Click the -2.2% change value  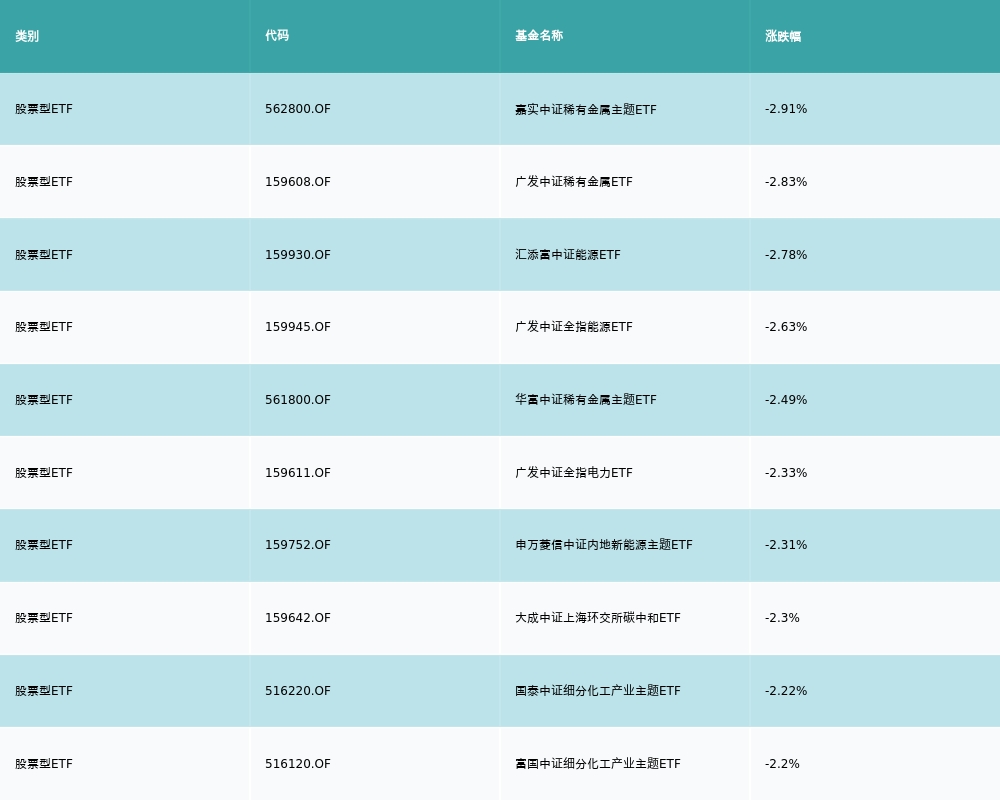coord(782,764)
